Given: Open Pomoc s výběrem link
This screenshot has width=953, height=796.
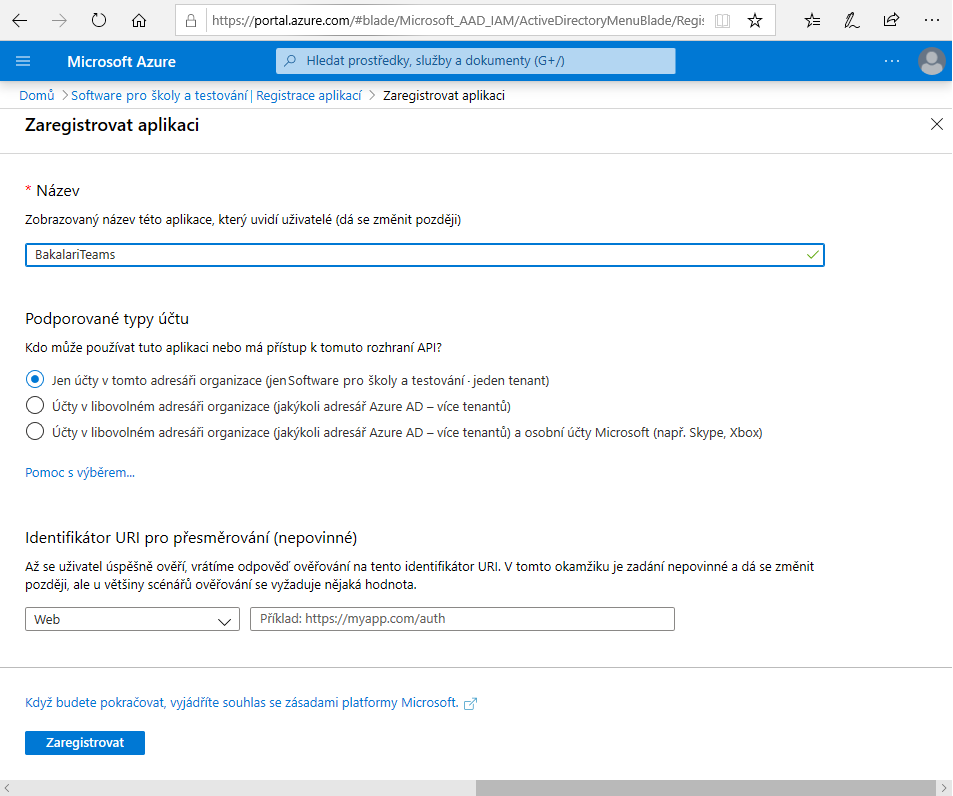Looking at the screenshot, I should tap(80, 472).
